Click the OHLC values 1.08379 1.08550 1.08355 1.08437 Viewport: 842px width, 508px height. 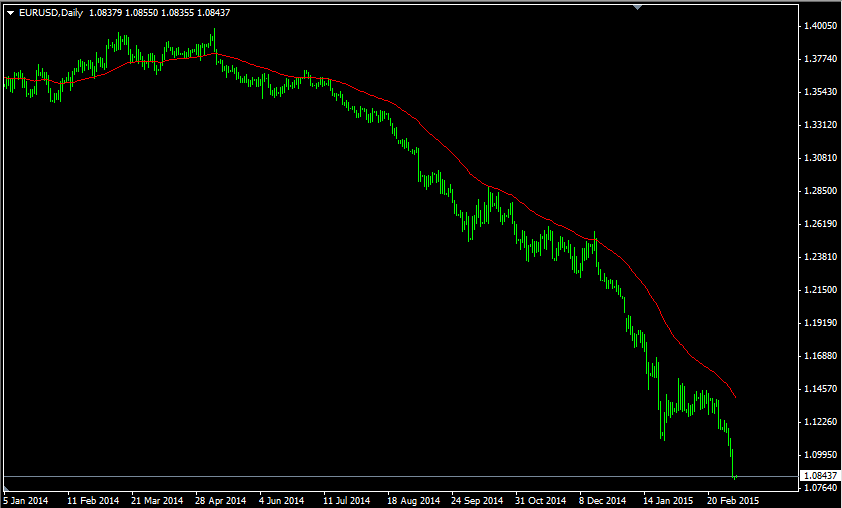[159, 12]
